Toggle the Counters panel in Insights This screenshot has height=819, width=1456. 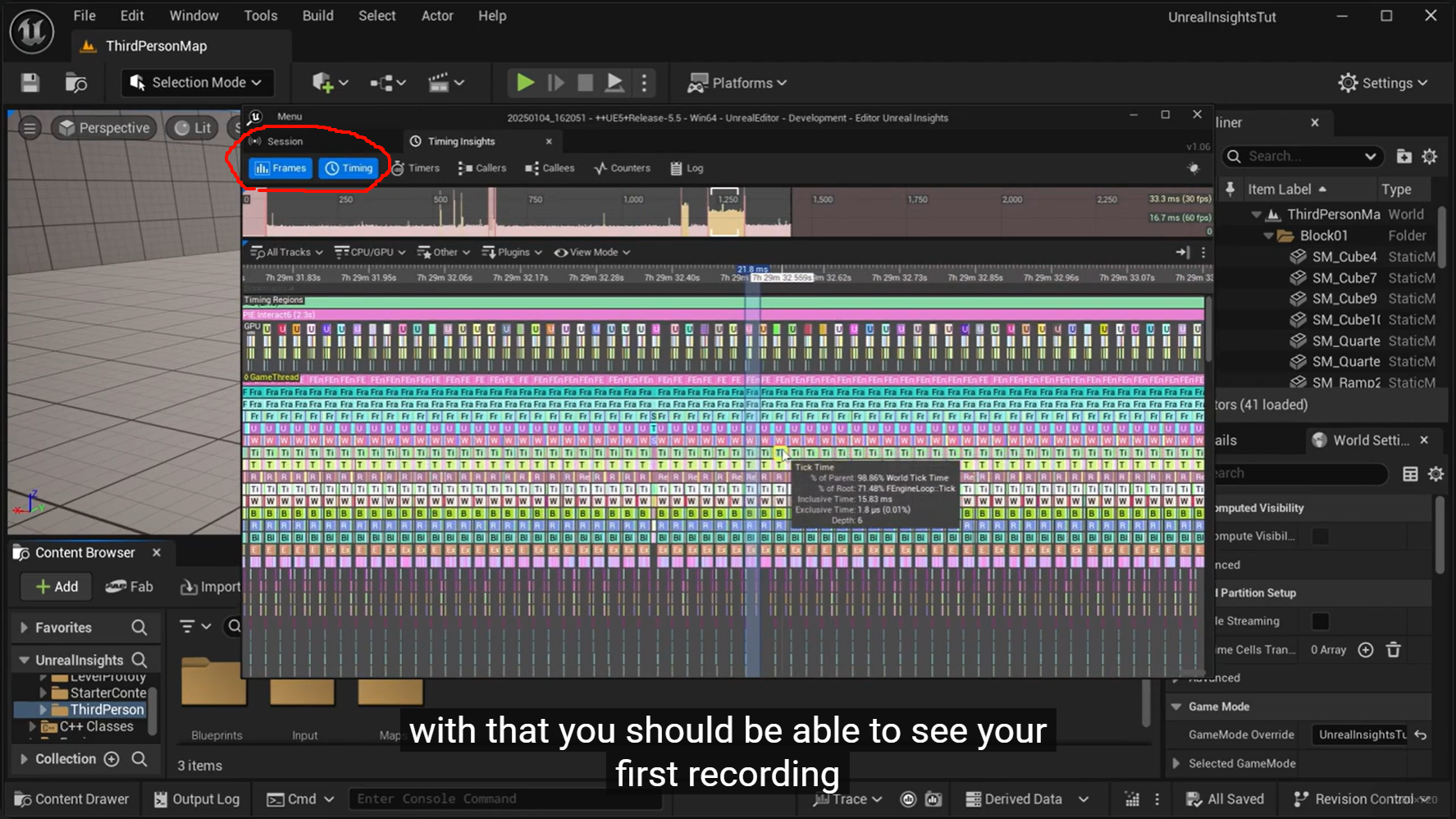(x=622, y=168)
